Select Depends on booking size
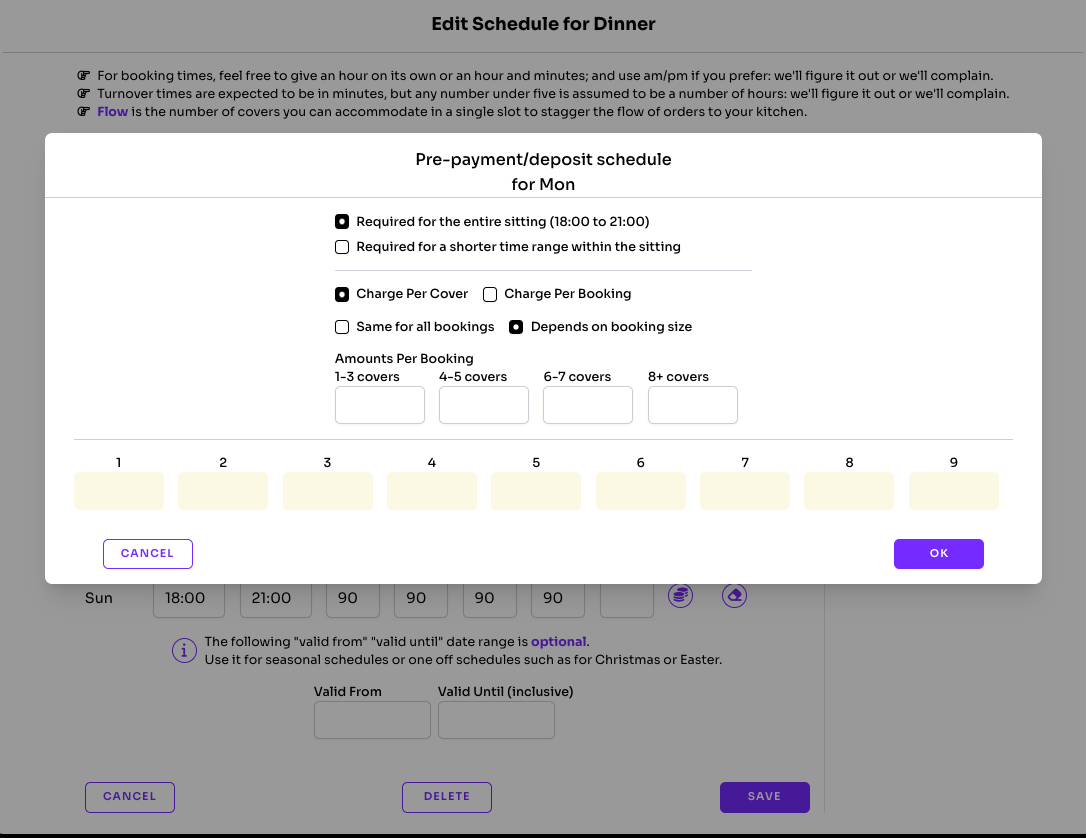This screenshot has height=838, width=1086. pos(516,327)
